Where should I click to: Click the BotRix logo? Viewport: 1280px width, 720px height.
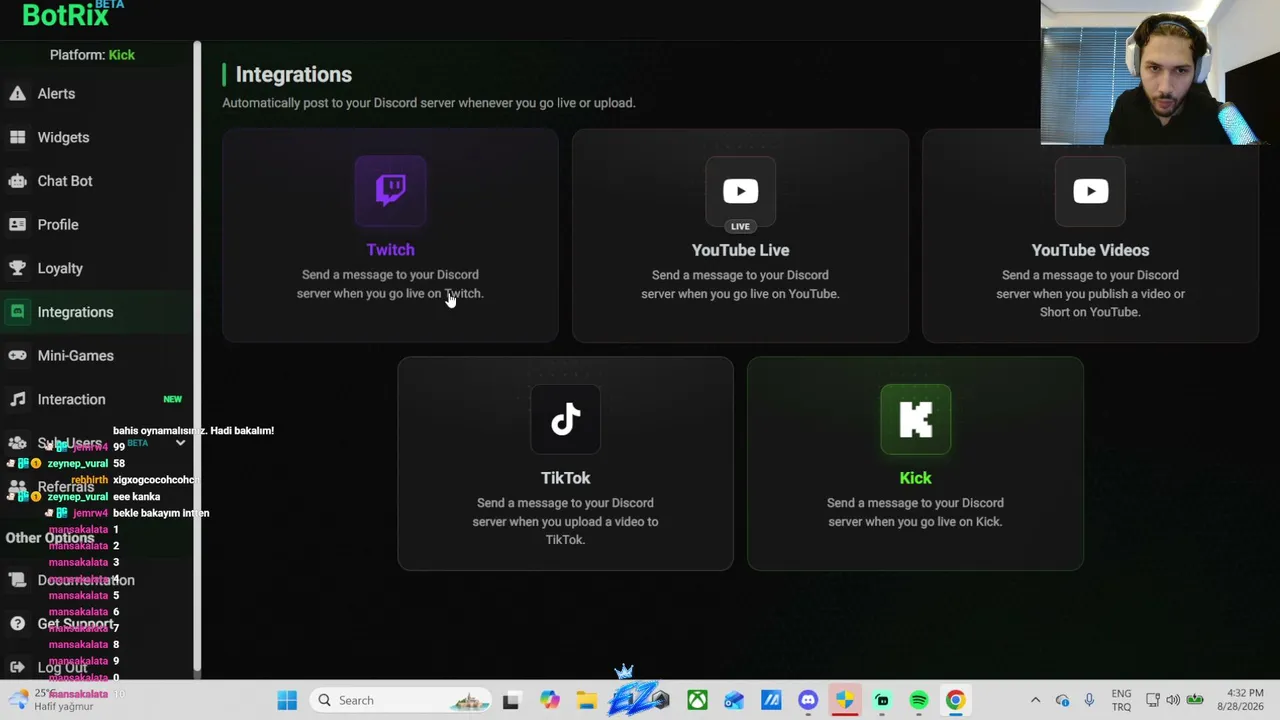coord(65,14)
